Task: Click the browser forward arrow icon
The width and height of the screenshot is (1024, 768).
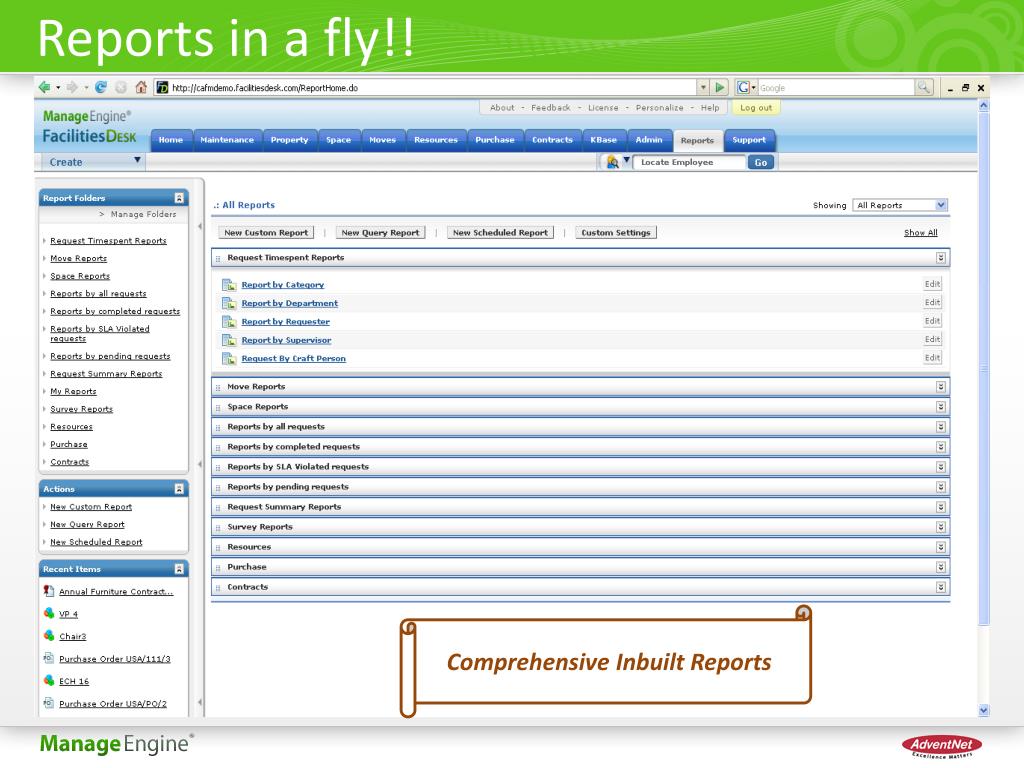Action: (x=72, y=87)
